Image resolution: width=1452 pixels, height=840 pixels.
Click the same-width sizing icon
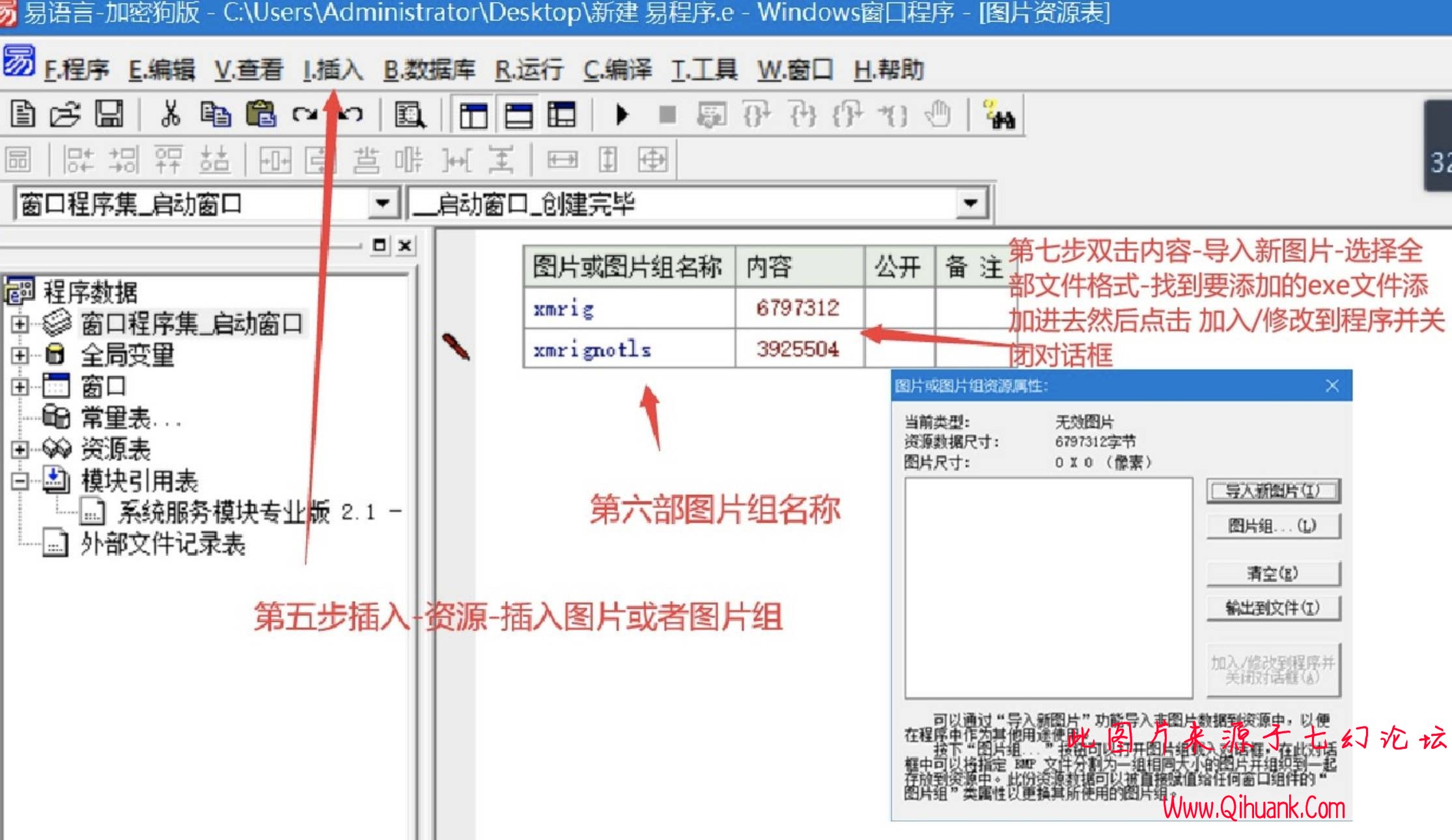(x=562, y=160)
